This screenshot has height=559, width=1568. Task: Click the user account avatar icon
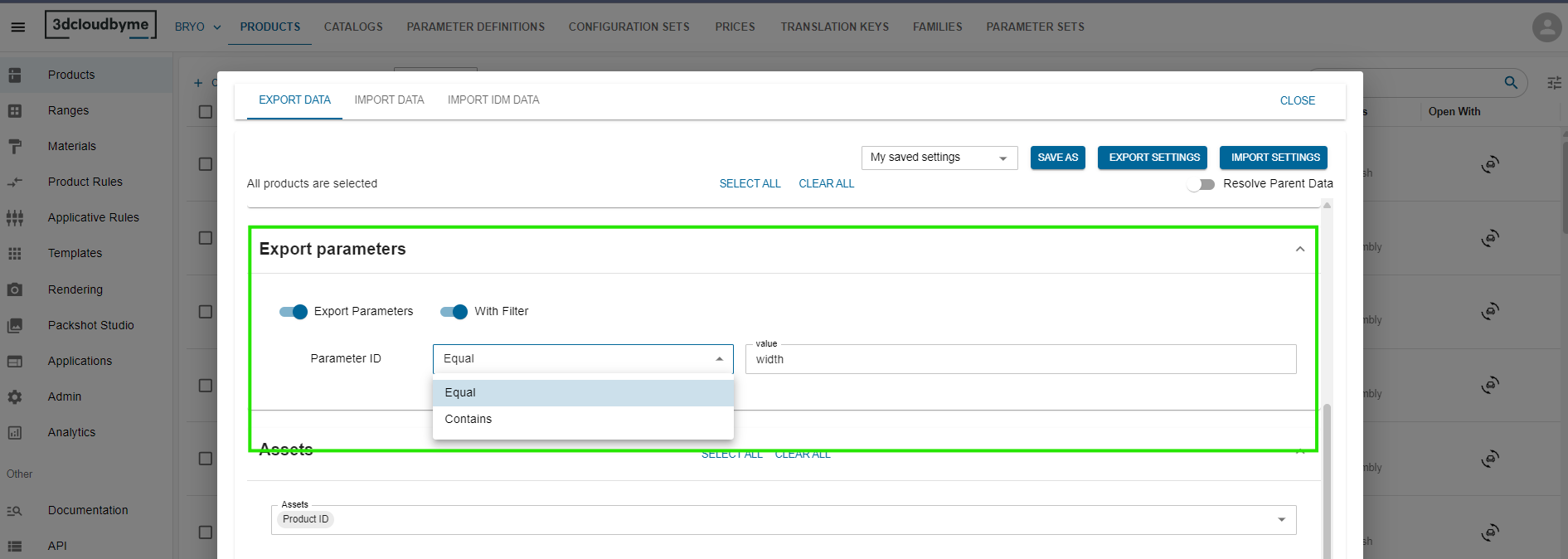[x=1546, y=27]
